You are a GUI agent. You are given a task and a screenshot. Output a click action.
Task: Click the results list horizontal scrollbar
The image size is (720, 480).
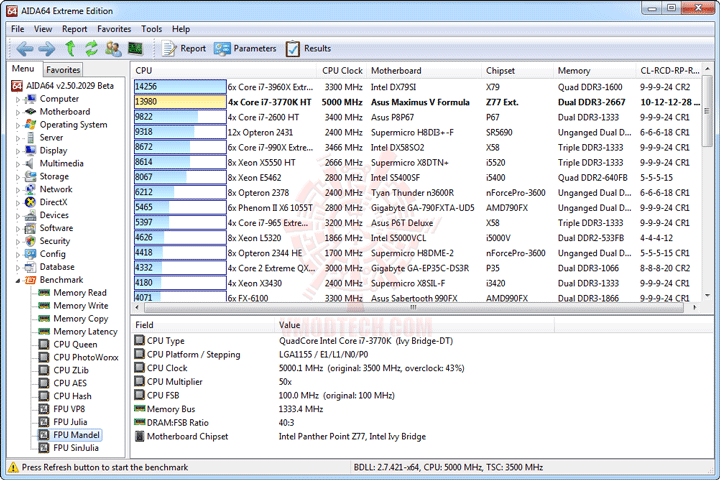414,307
